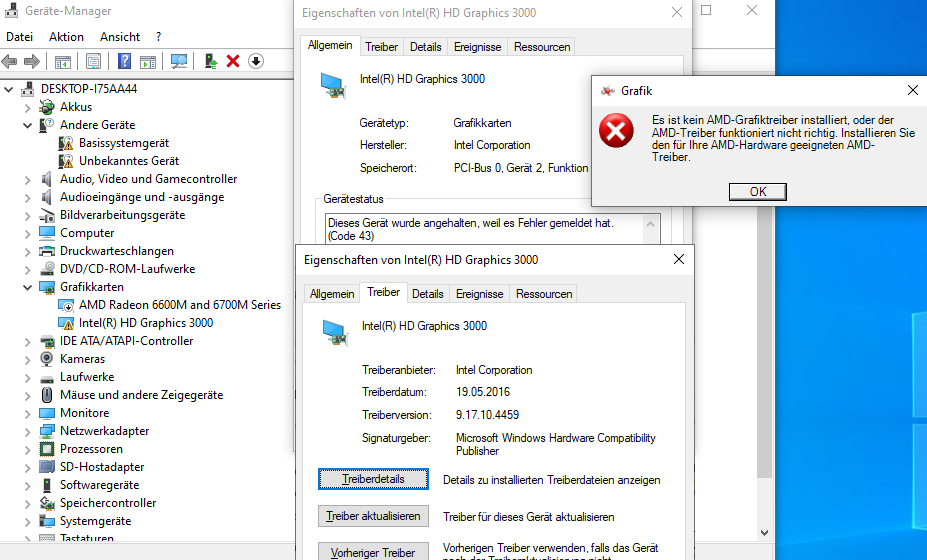This screenshot has height=560, width=927.
Task: Expand the Laufwerke node
Action: coord(27,377)
